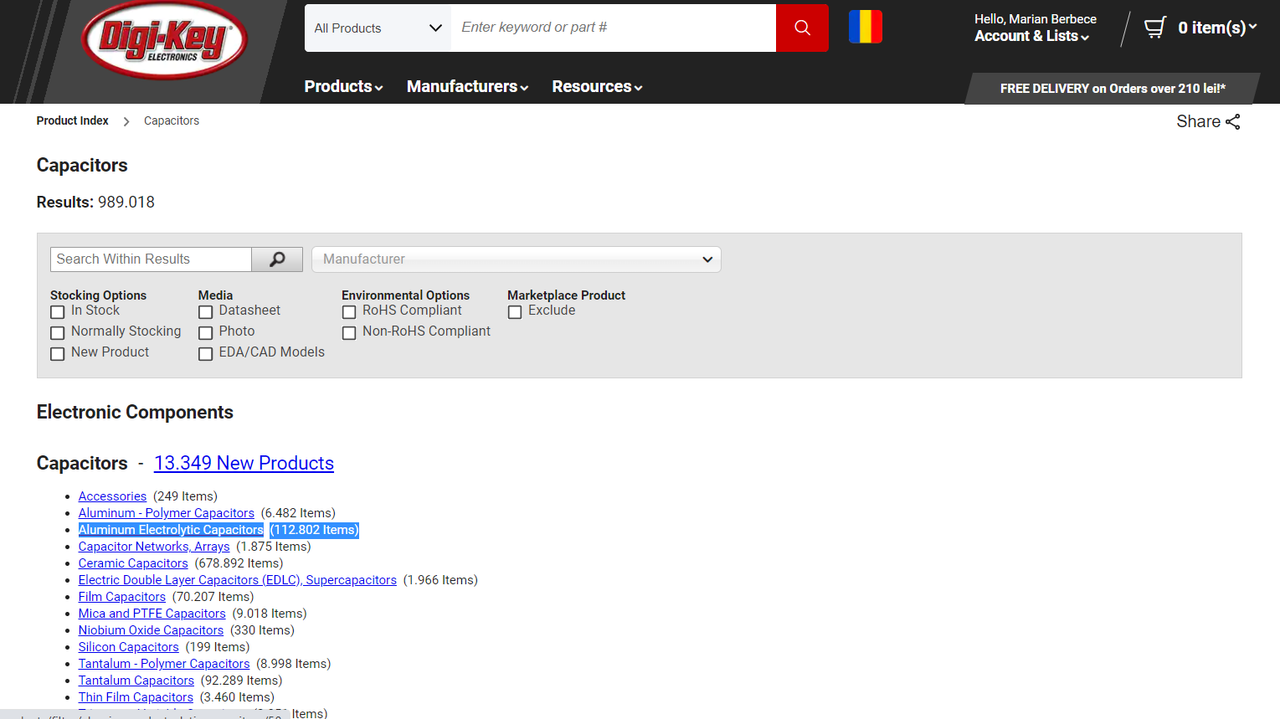Click the Capacitors breadcrumb

pos(171,121)
